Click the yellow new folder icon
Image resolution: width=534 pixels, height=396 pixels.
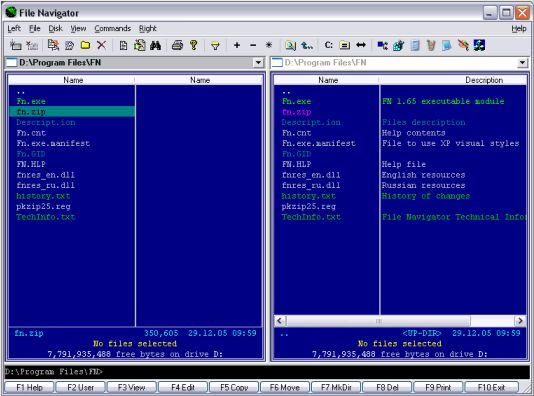click(85, 45)
